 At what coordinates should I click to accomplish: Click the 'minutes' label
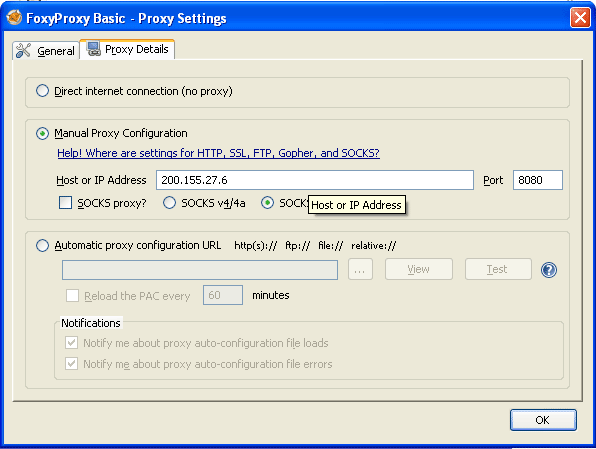(x=271, y=295)
